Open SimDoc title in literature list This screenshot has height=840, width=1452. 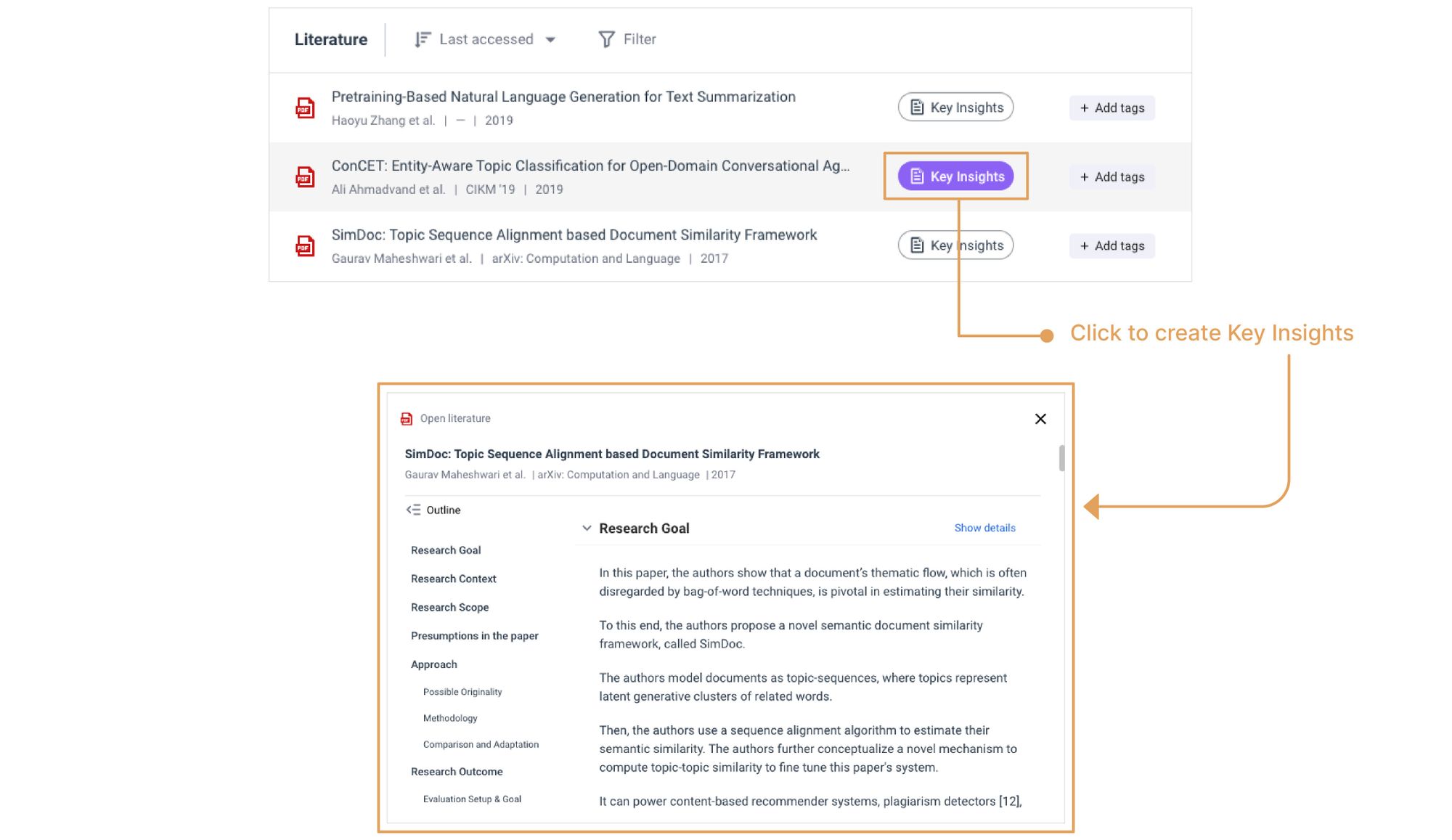(x=574, y=235)
